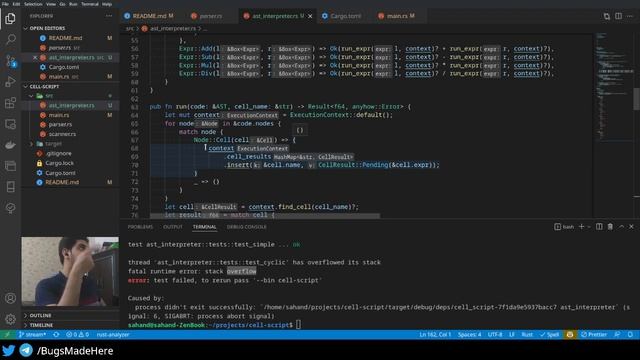Screen dimensions: 640x360
Task: Open scanner.rs in the file tree
Action: coord(62,134)
